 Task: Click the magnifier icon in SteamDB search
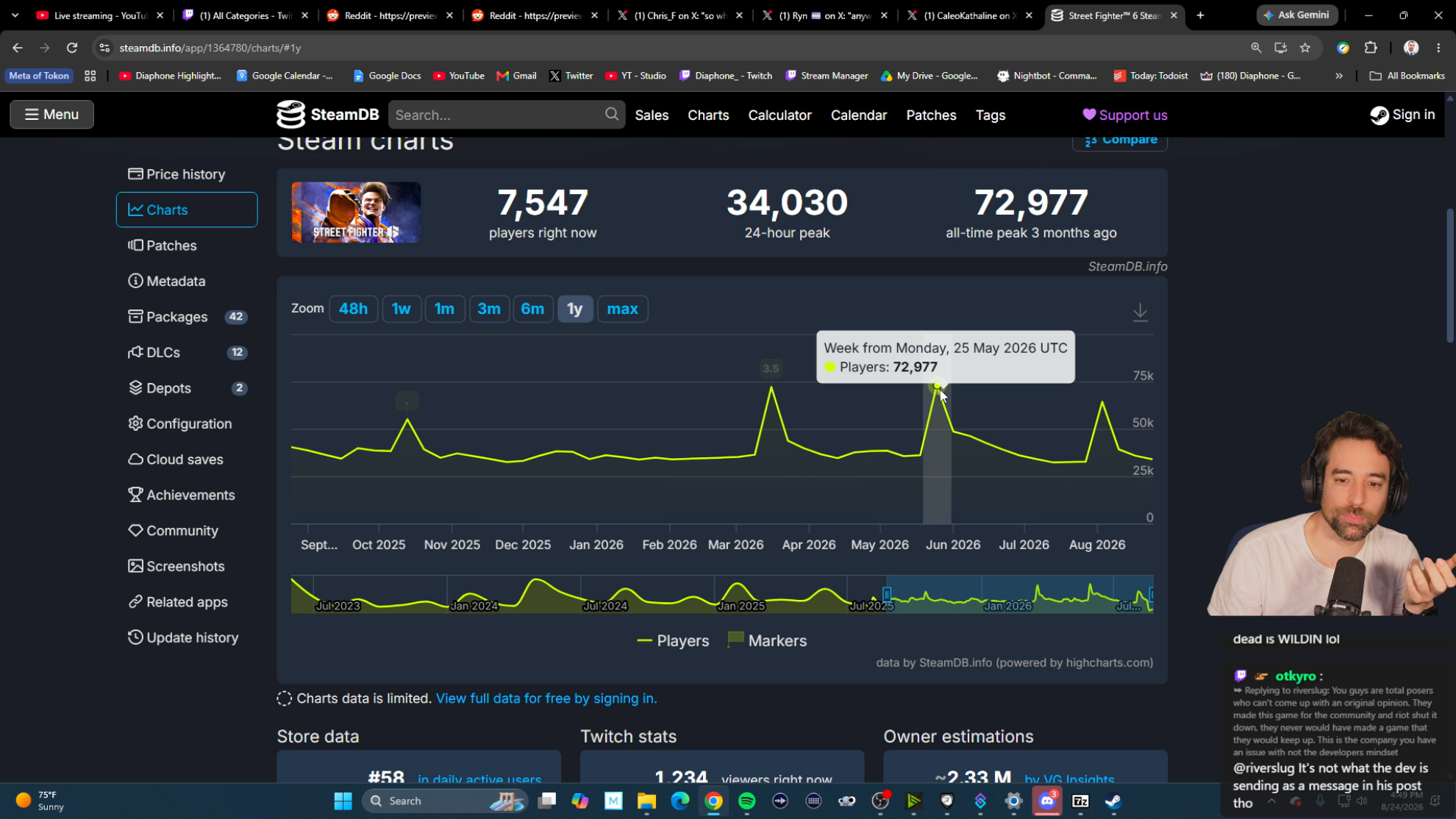point(612,114)
